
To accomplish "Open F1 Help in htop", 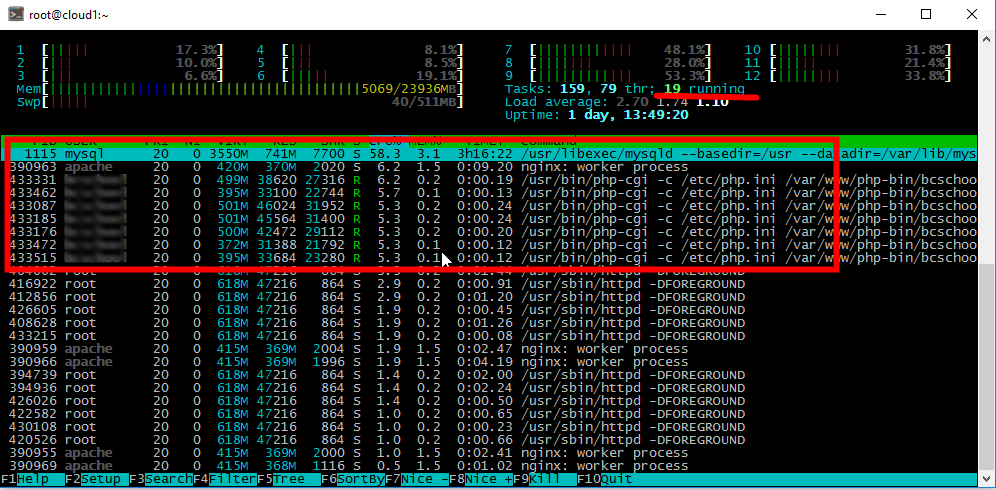I will pos(33,479).
